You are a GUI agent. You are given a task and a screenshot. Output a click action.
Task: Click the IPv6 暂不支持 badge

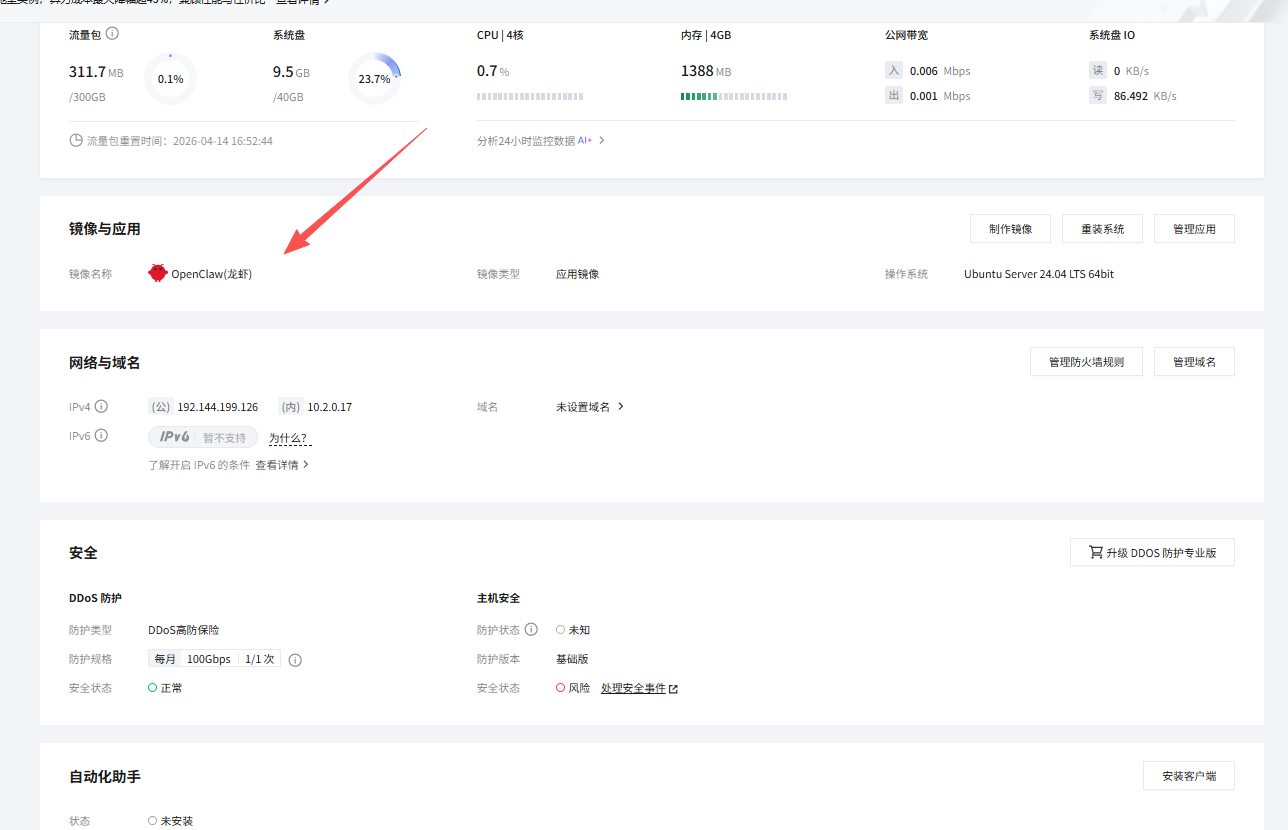[x=203, y=438]
